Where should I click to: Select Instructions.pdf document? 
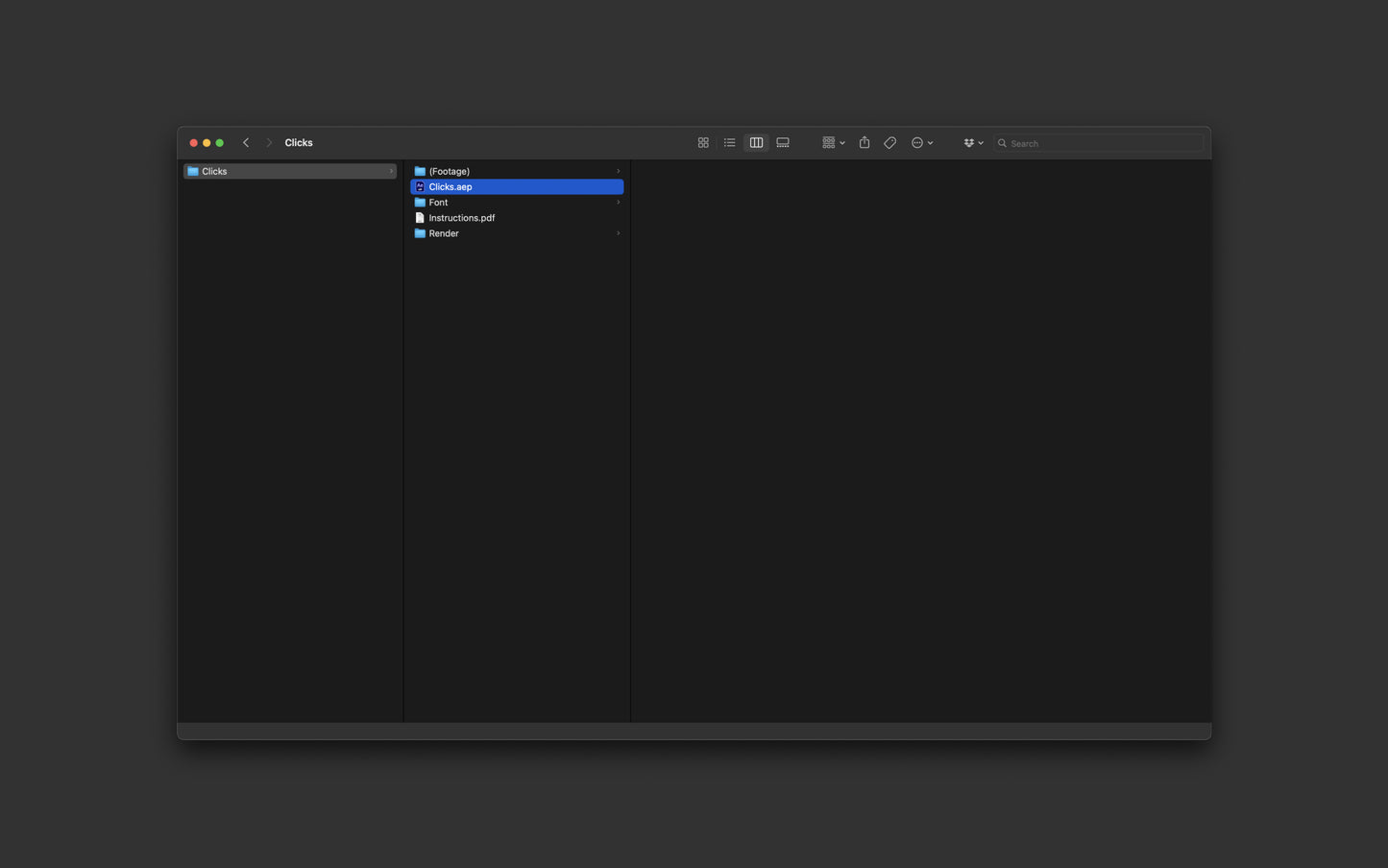coord(517,218)
